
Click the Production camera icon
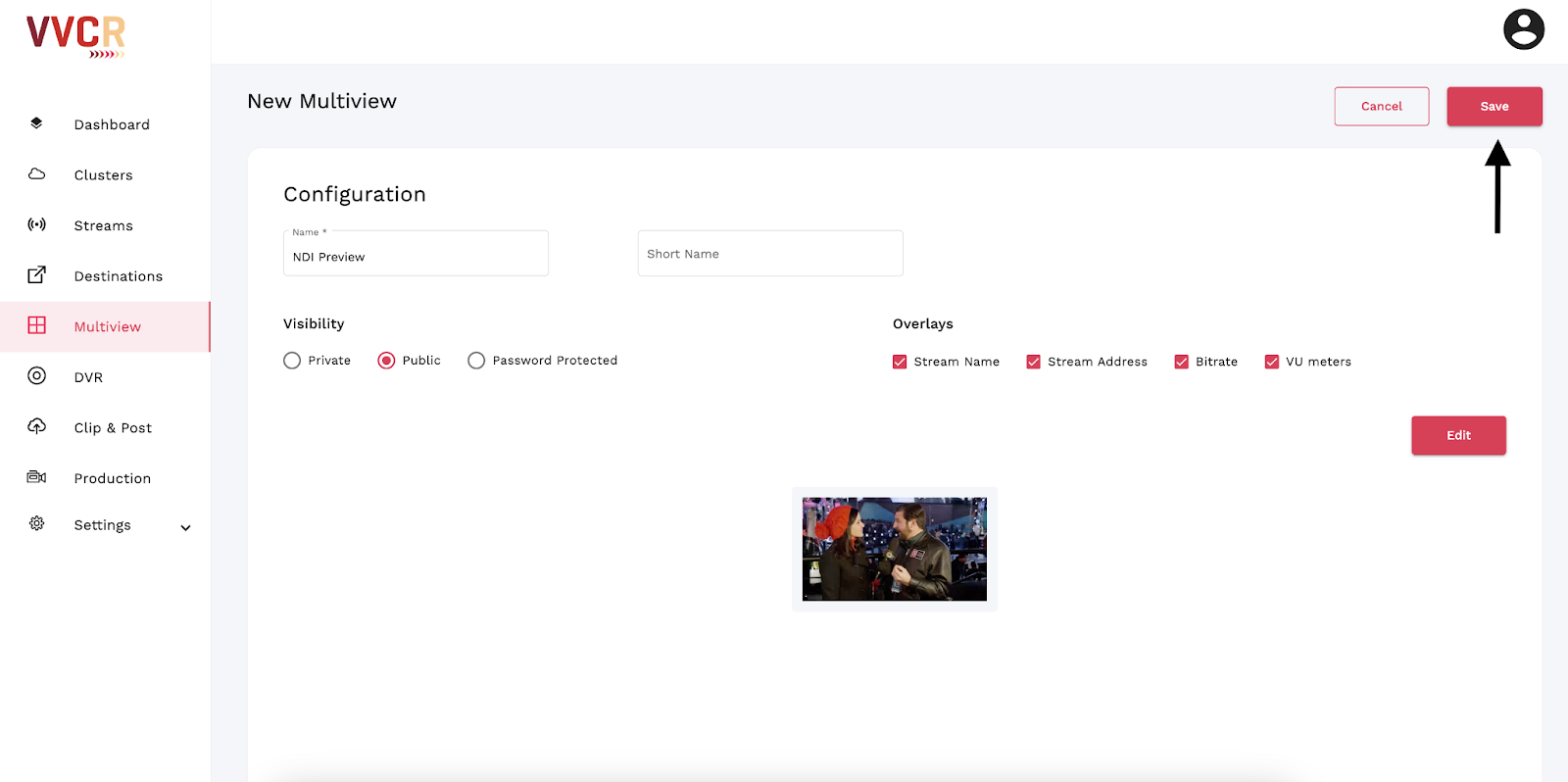point(36,477)
